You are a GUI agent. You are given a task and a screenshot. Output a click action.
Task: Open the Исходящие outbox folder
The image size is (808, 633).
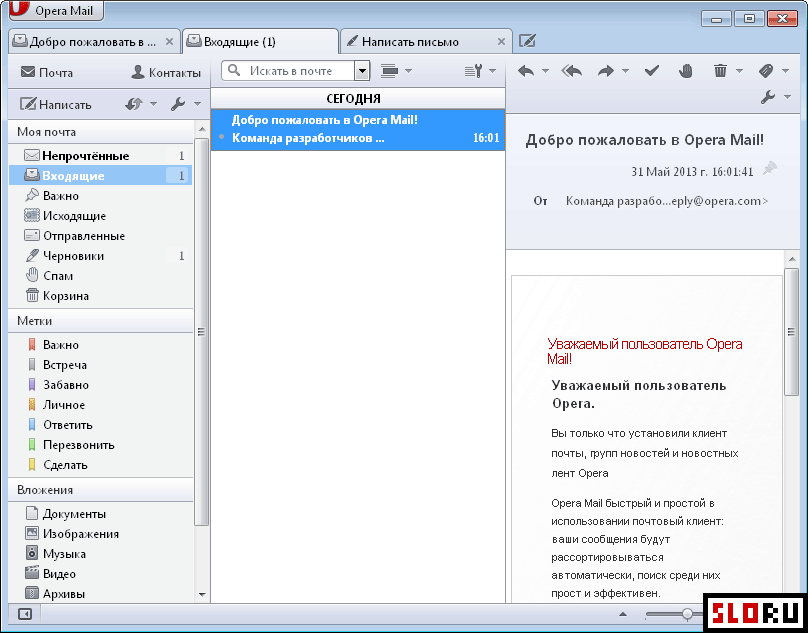coord(100,215)
